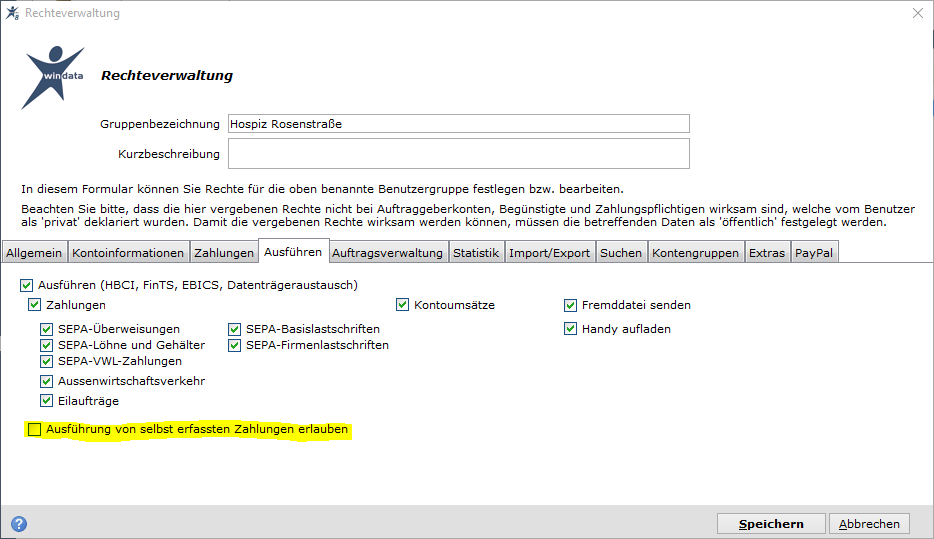The image size is (934, 539).
Task: Click the blue help question mark icon
Action: click(19, 524)
